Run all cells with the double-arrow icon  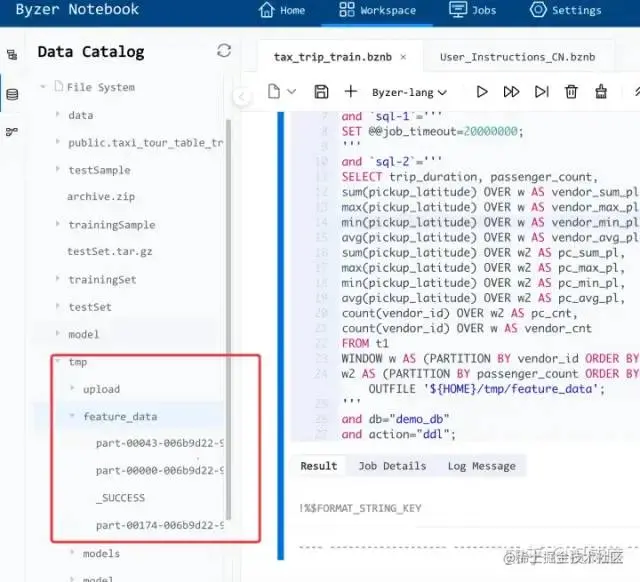(511, 92)
